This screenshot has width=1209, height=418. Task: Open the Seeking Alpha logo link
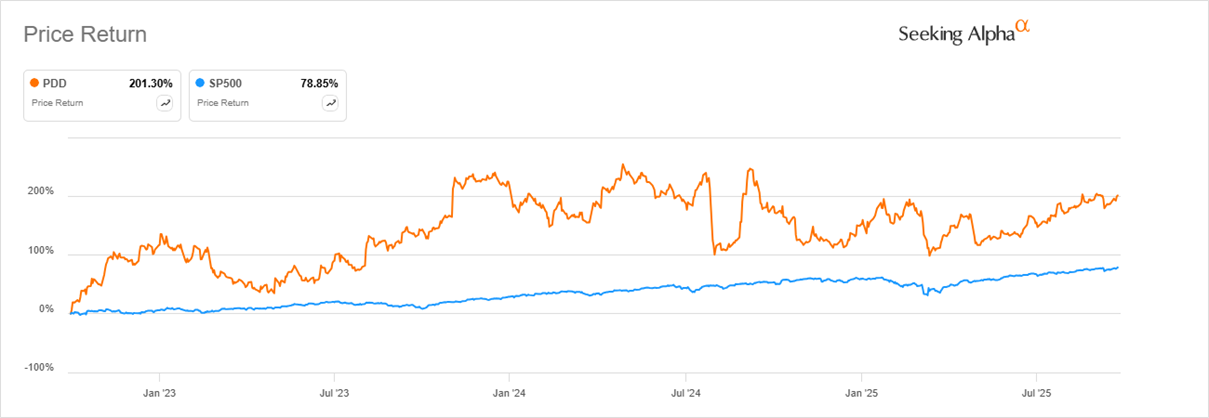[958, 34]
